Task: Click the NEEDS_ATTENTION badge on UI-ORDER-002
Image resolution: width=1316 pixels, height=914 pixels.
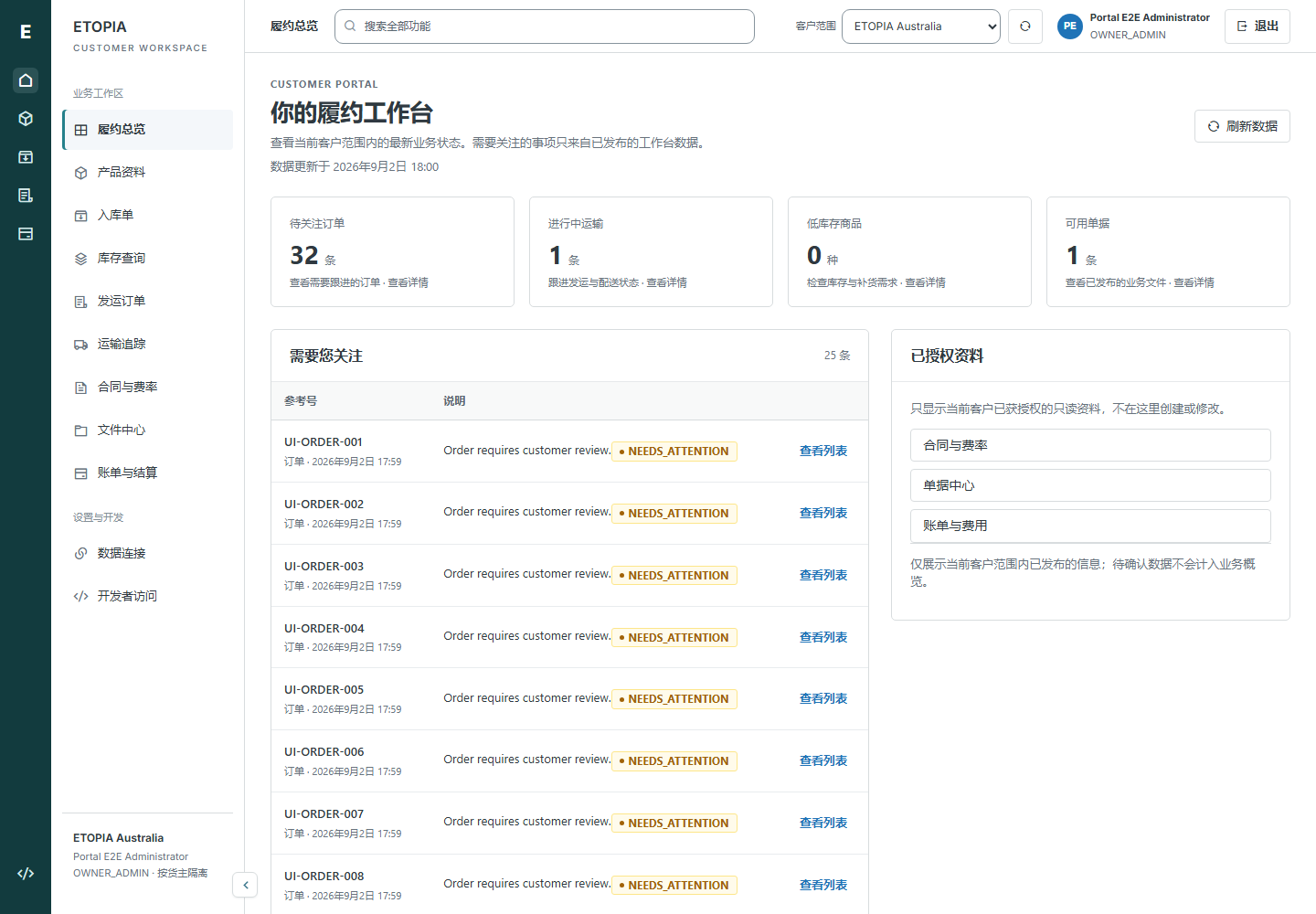Action: pyautogui.click(x=674, y=514)
